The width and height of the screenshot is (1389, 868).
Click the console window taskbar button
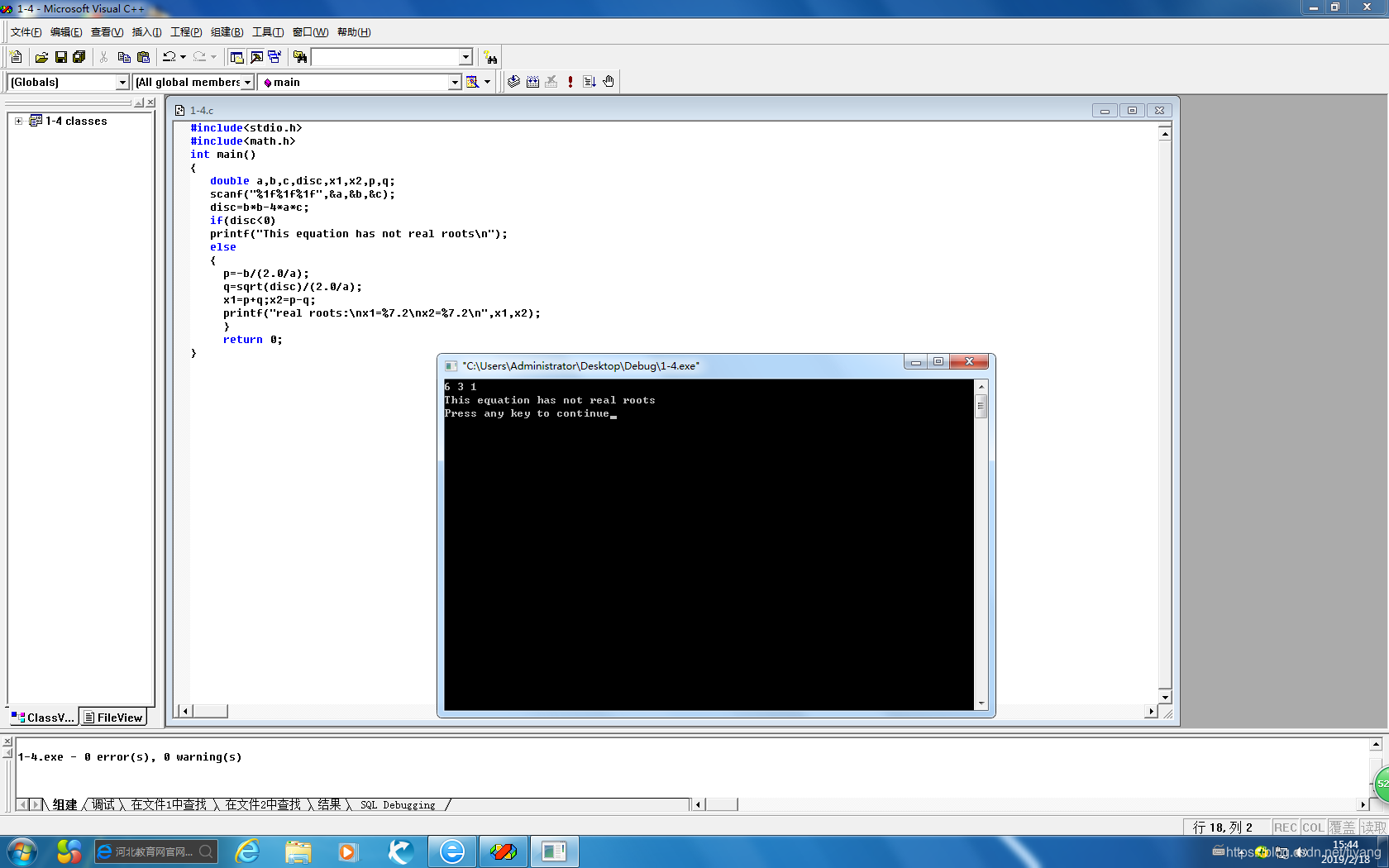tap(554, 851)
